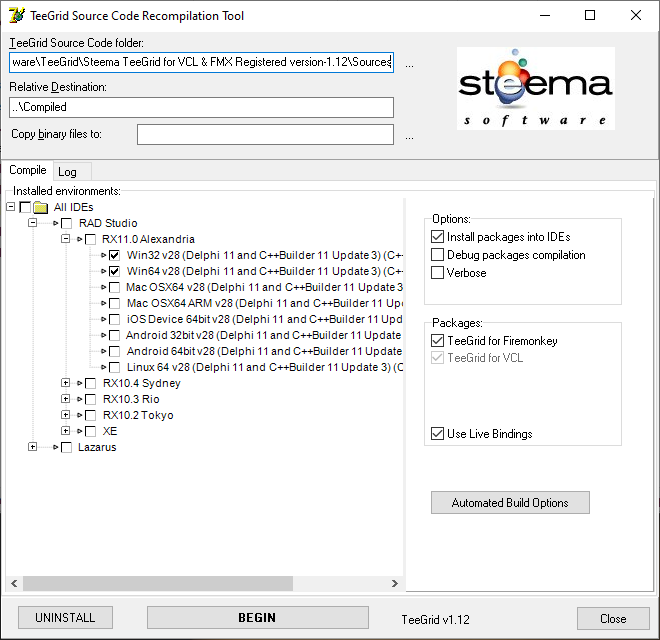This screenshot has width=660, height=640.
Task: Maximize the recompilation tool window
Action: coord(590,16)
